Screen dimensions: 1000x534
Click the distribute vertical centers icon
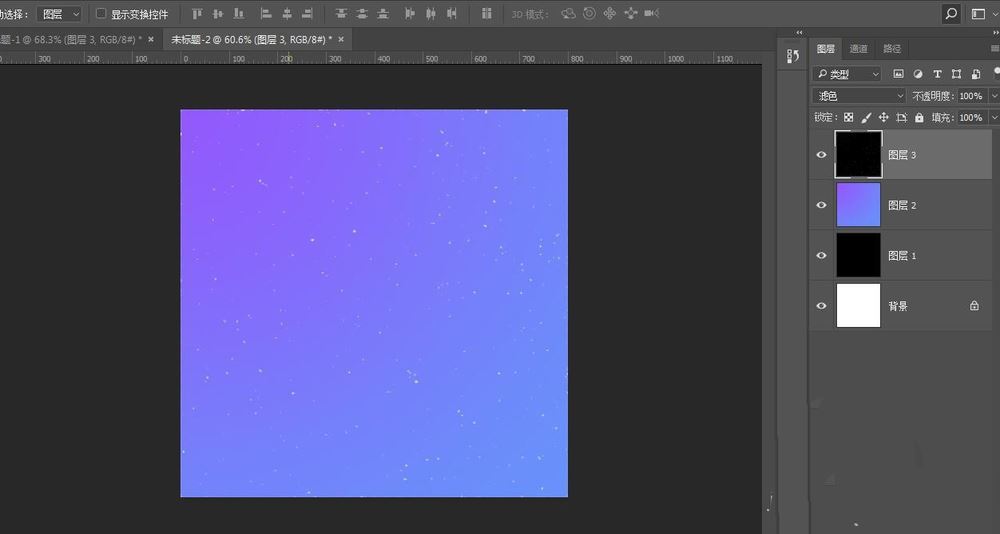[362, 13]
